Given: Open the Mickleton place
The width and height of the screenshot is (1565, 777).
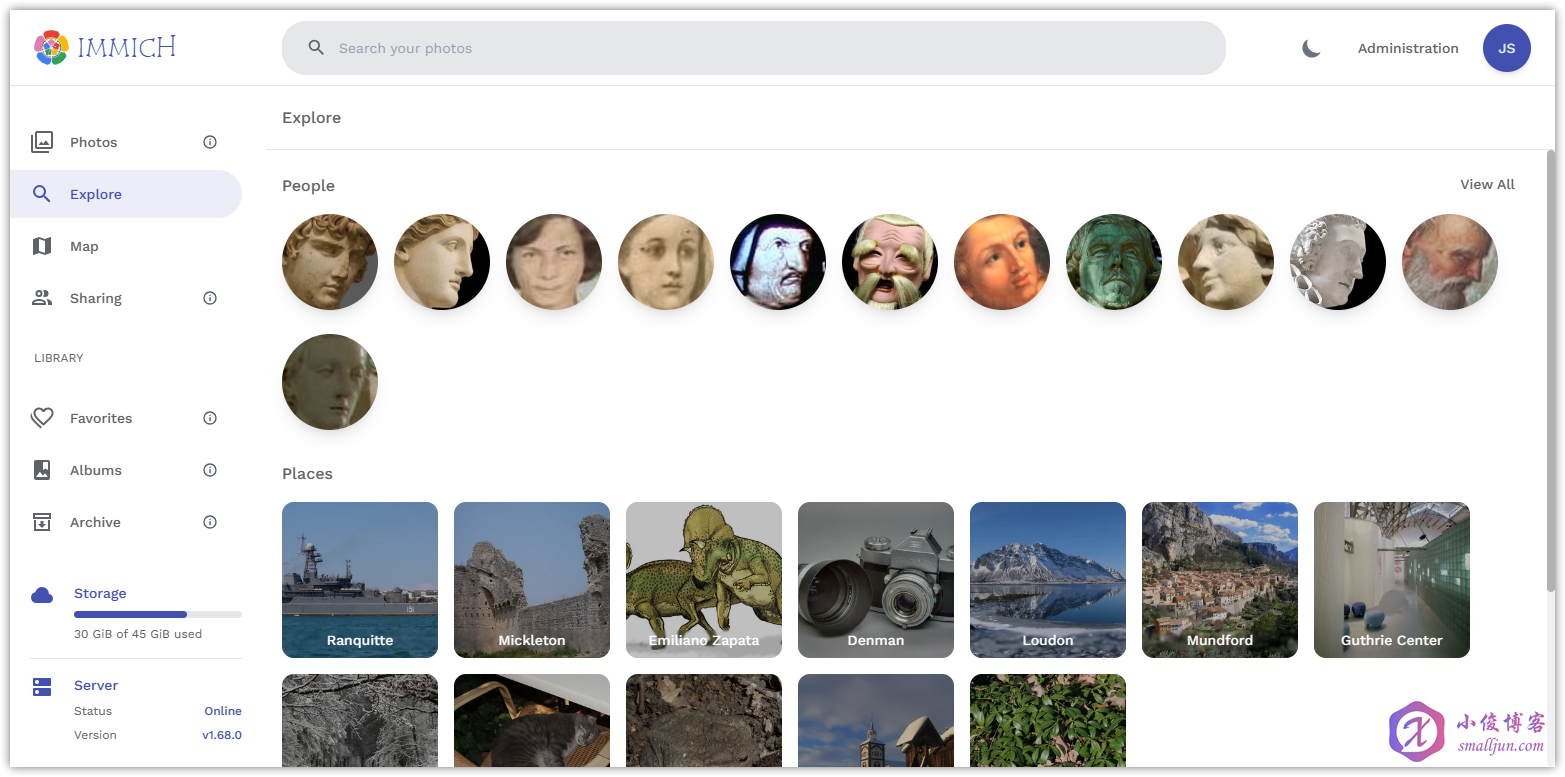Looking at the screenshot, I should point(532,580).
